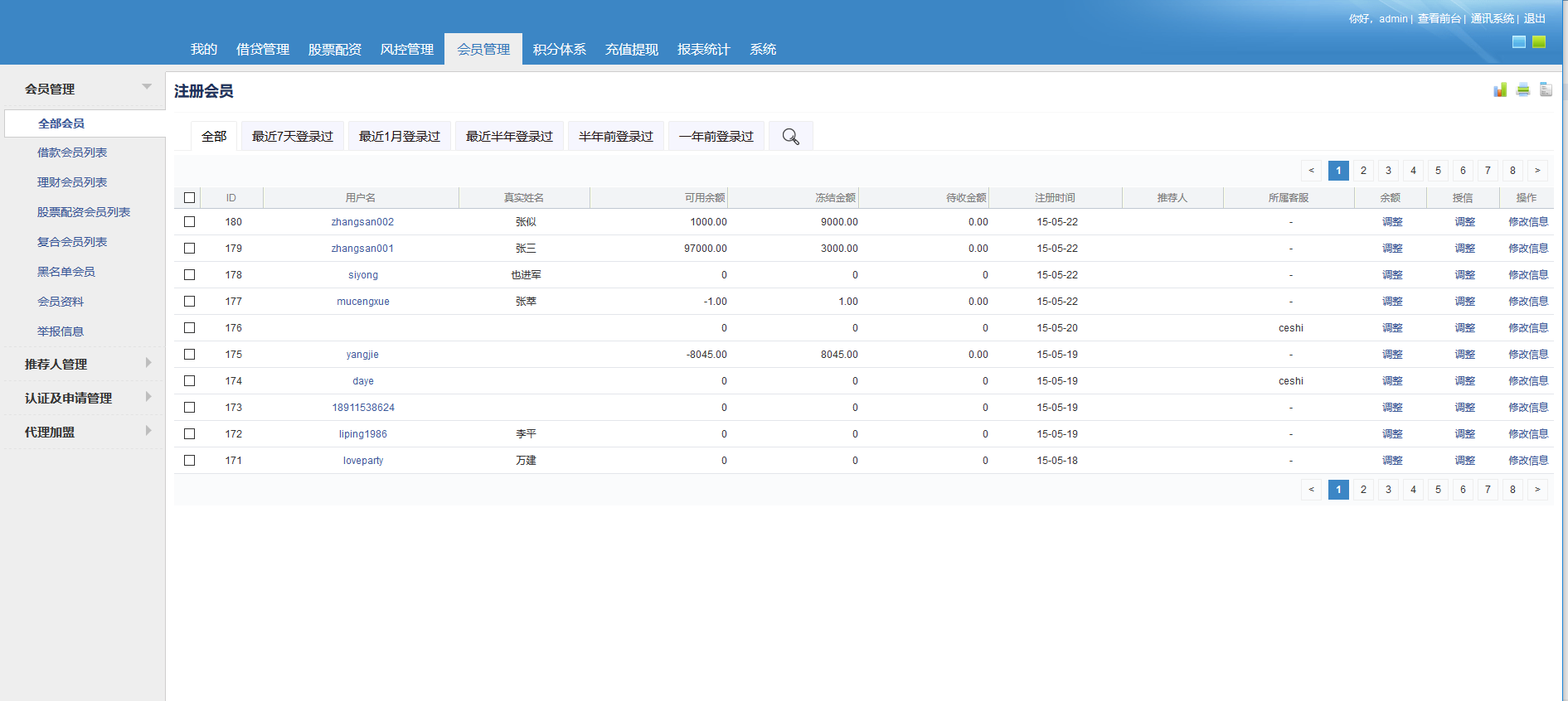This screenshot has height=701, width=1568.
Task: Open username link zhangsan001
Action: coord(362,249)
